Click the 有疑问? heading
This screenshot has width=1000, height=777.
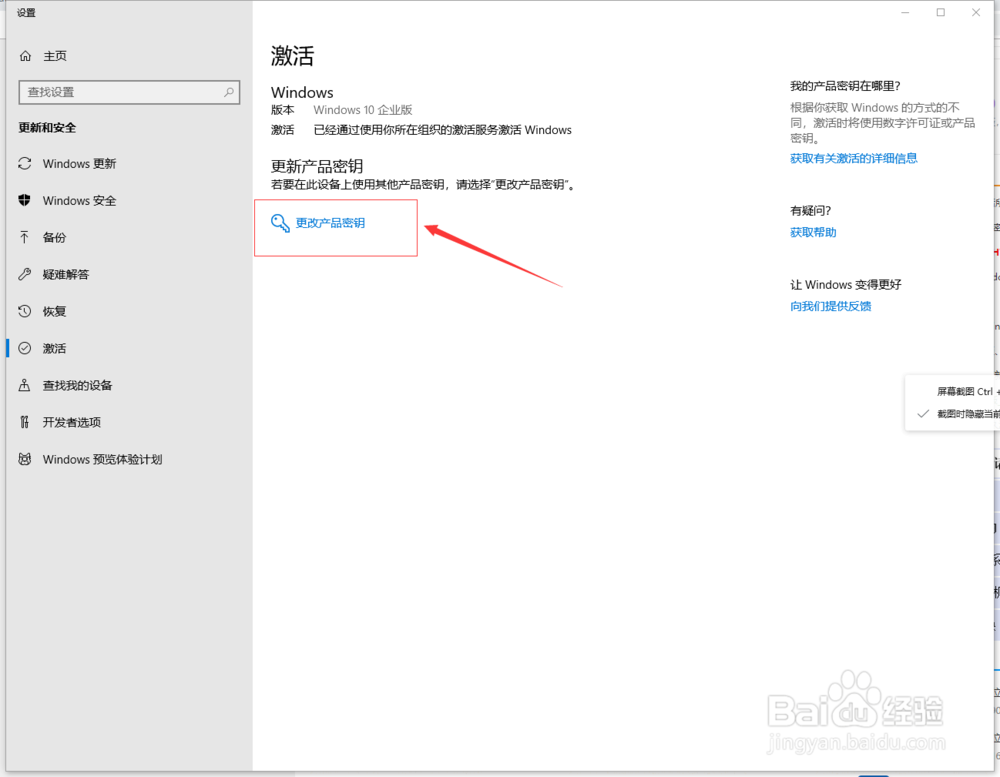coord(811,211)
